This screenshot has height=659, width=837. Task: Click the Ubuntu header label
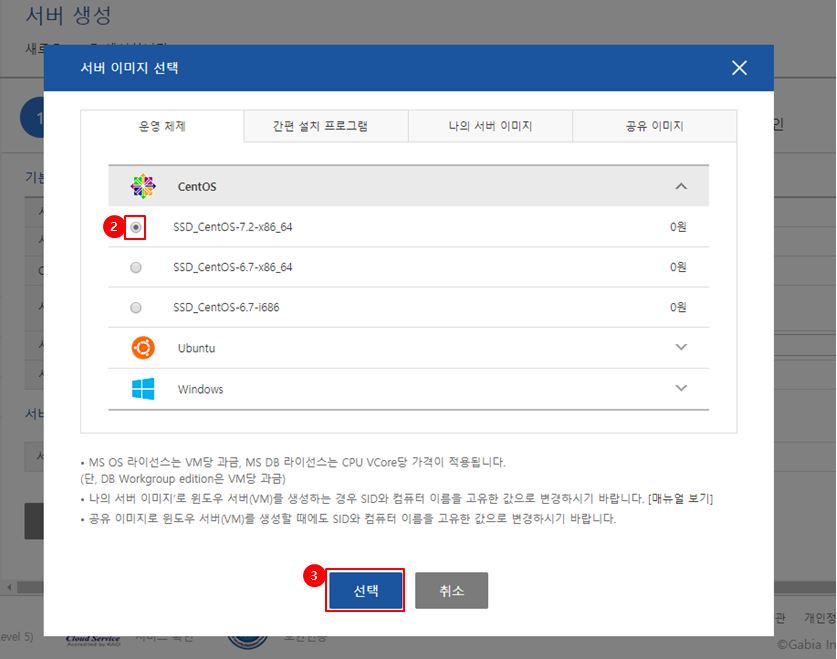[x=196, y=348]
